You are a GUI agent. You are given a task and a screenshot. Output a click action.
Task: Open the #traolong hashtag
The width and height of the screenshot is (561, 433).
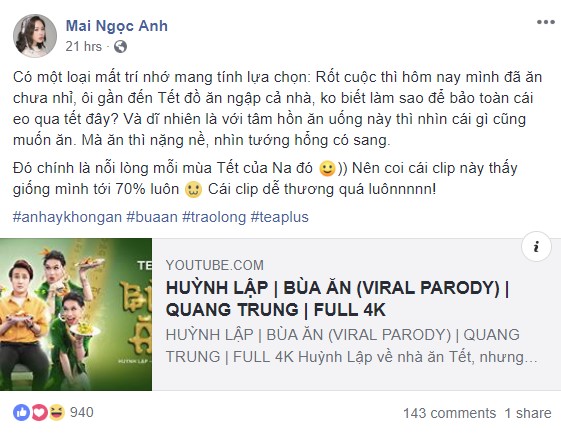(x=214, y=217)
